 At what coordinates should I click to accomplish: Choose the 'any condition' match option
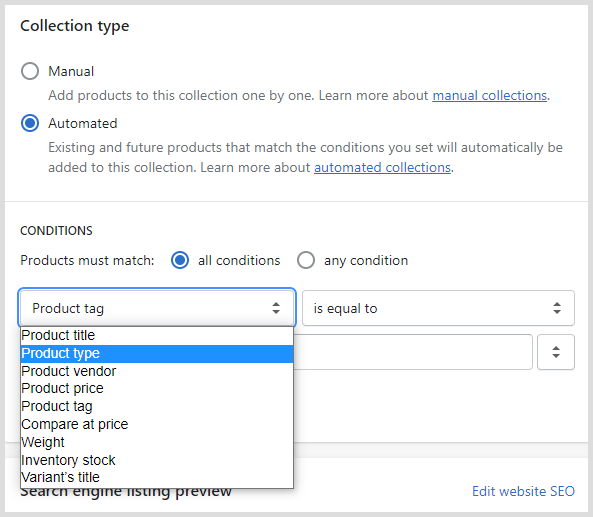[x=306, y=260]
